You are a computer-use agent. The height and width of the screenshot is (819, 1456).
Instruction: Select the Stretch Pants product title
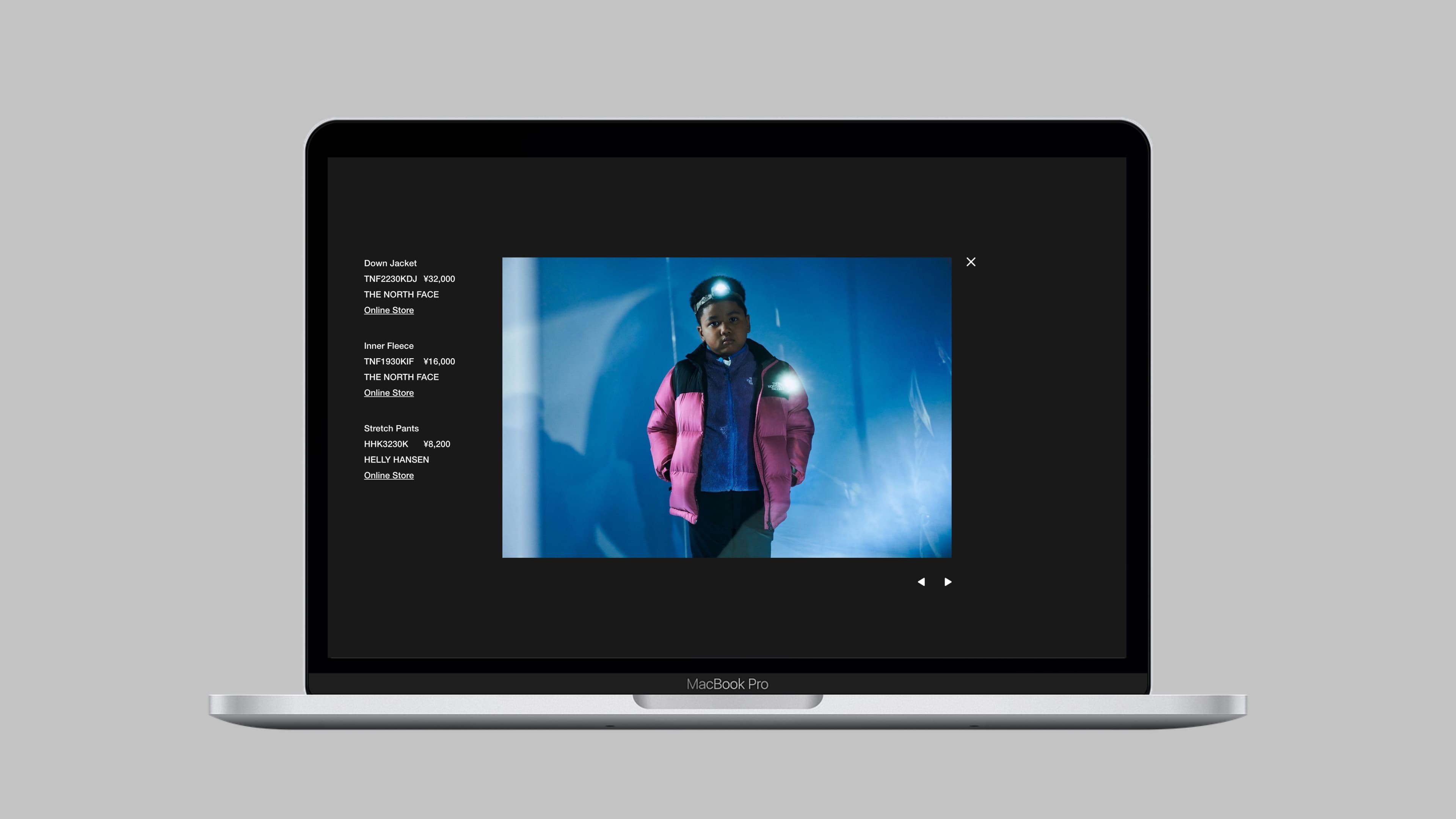[391, 428]
